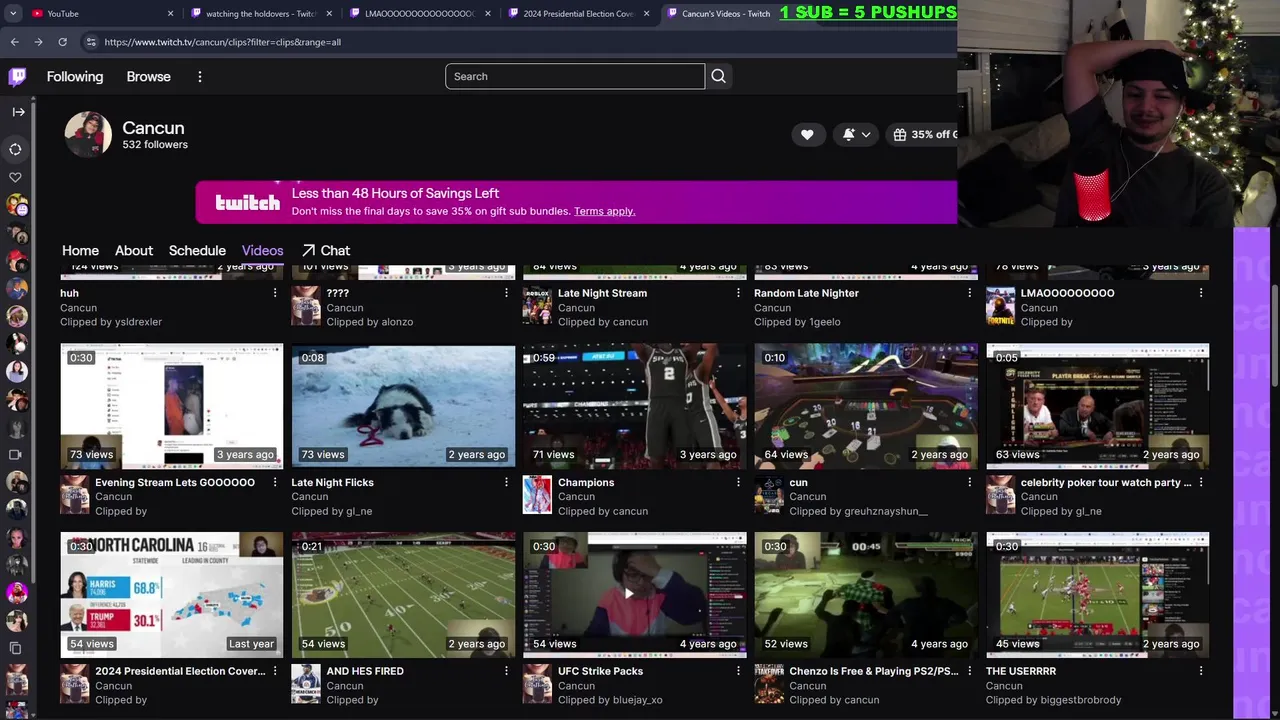Play the Late Night Flicks dog thumbnail
The height and width of the screenshot is (720, 1280).
click(x=403, y=406)
